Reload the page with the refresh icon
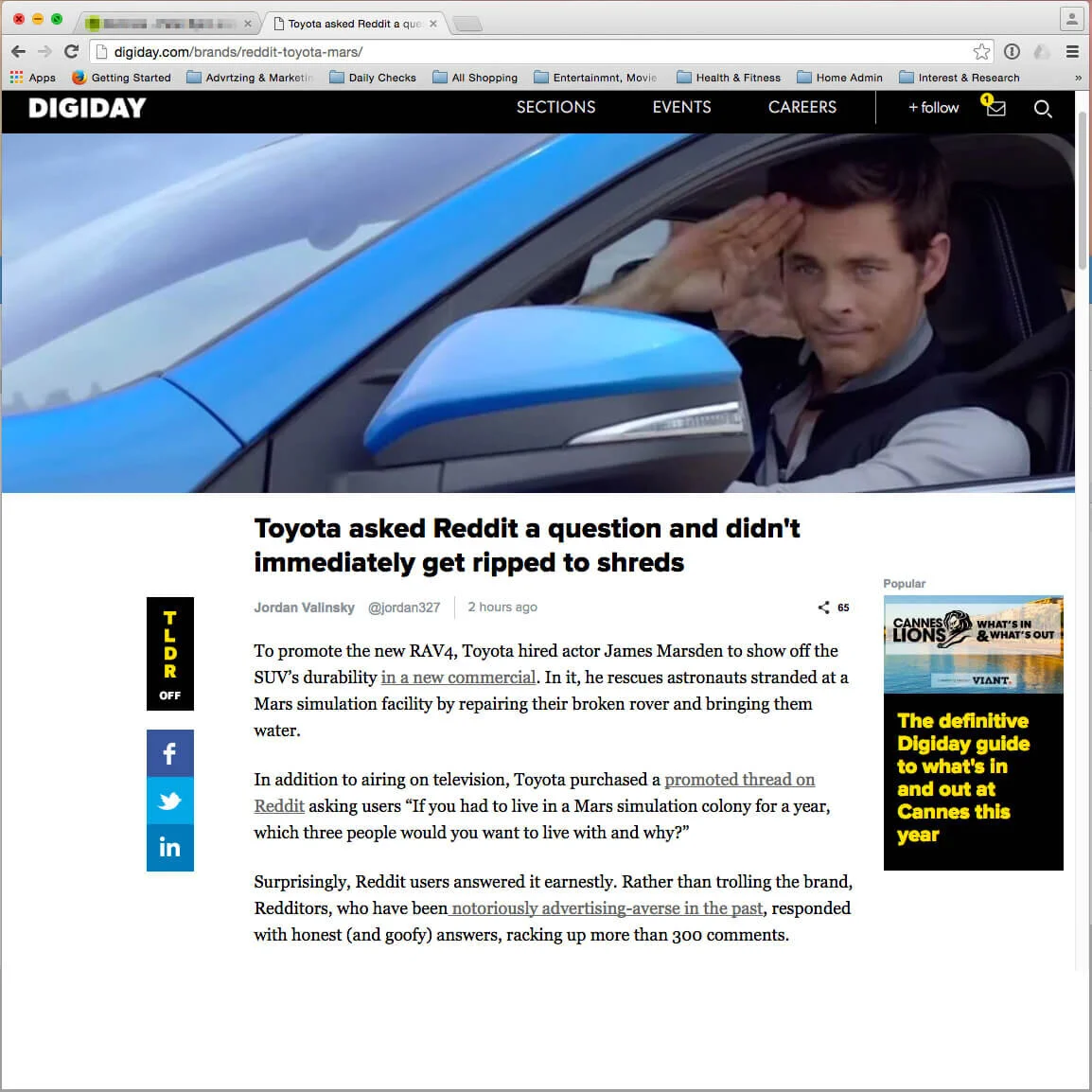The height and width of the screenshot is (1092, 1092). pyautogui.click(x=71, y=51)
